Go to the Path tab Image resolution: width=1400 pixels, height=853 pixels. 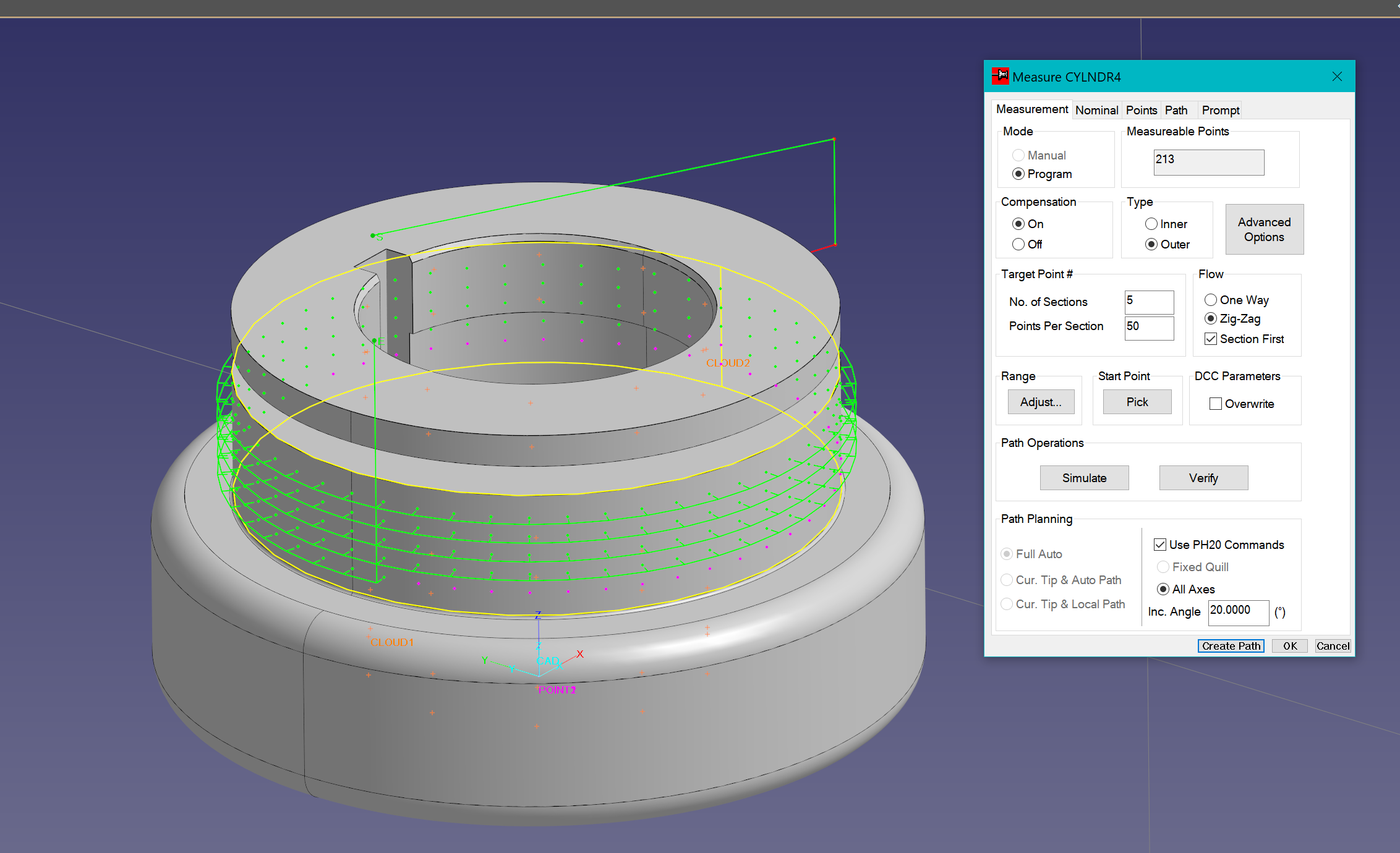pyautogui.click(x=1176, y=110)
